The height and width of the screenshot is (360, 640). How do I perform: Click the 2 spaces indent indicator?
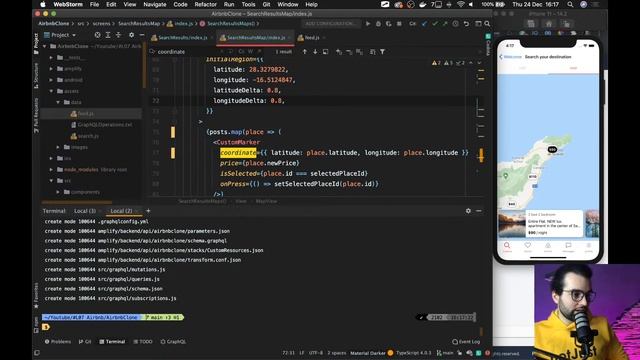pyautogui.click(x=337, y=353)
